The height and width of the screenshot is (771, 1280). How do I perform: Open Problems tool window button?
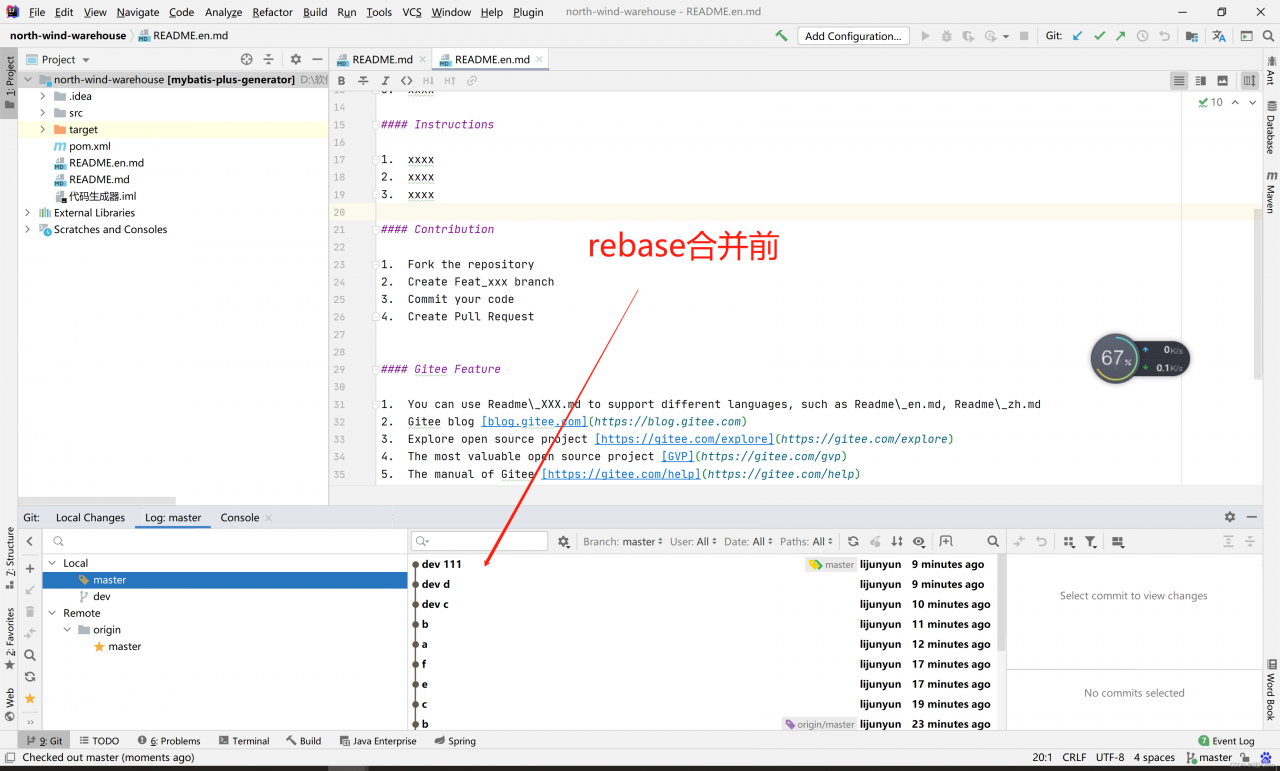pyautogui.click(x=169, y=741)
